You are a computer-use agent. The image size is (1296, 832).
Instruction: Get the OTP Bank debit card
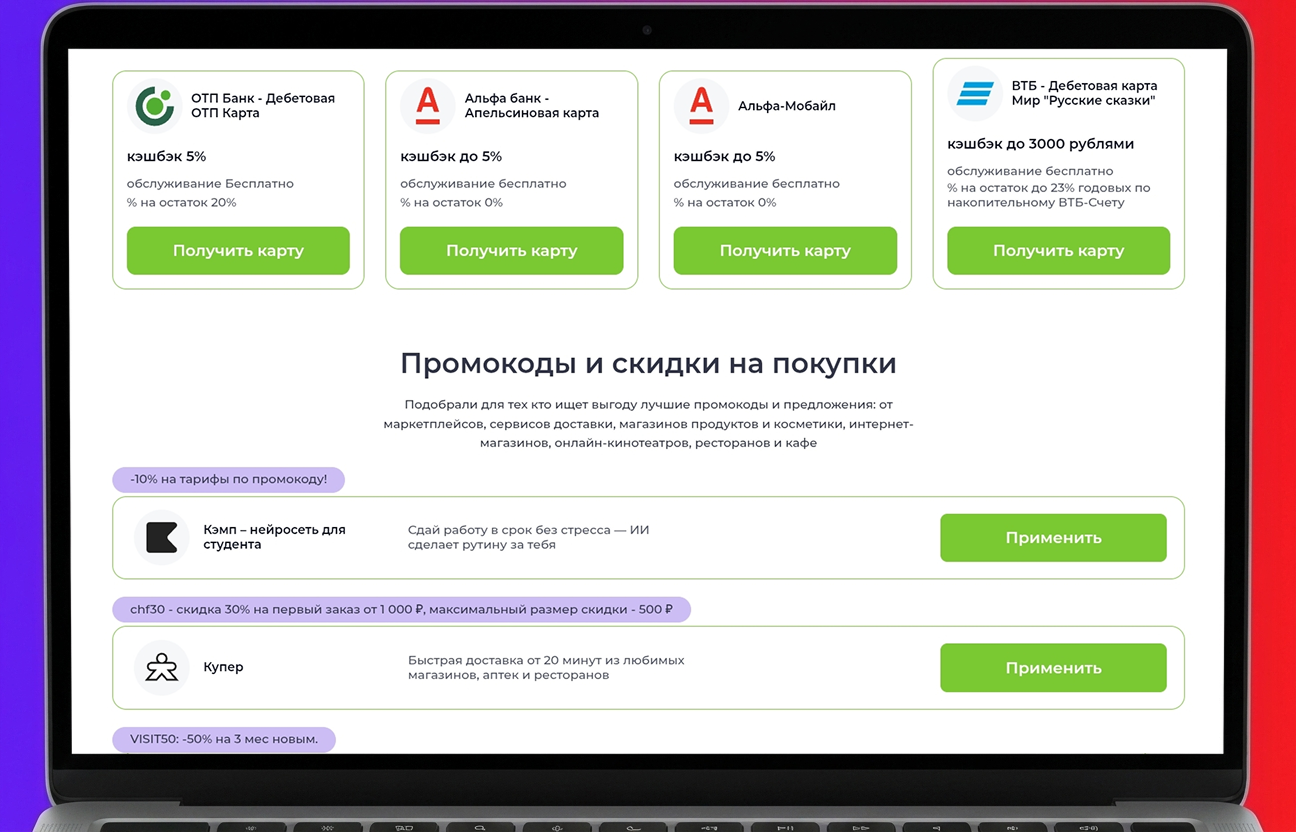pos(238,251)
